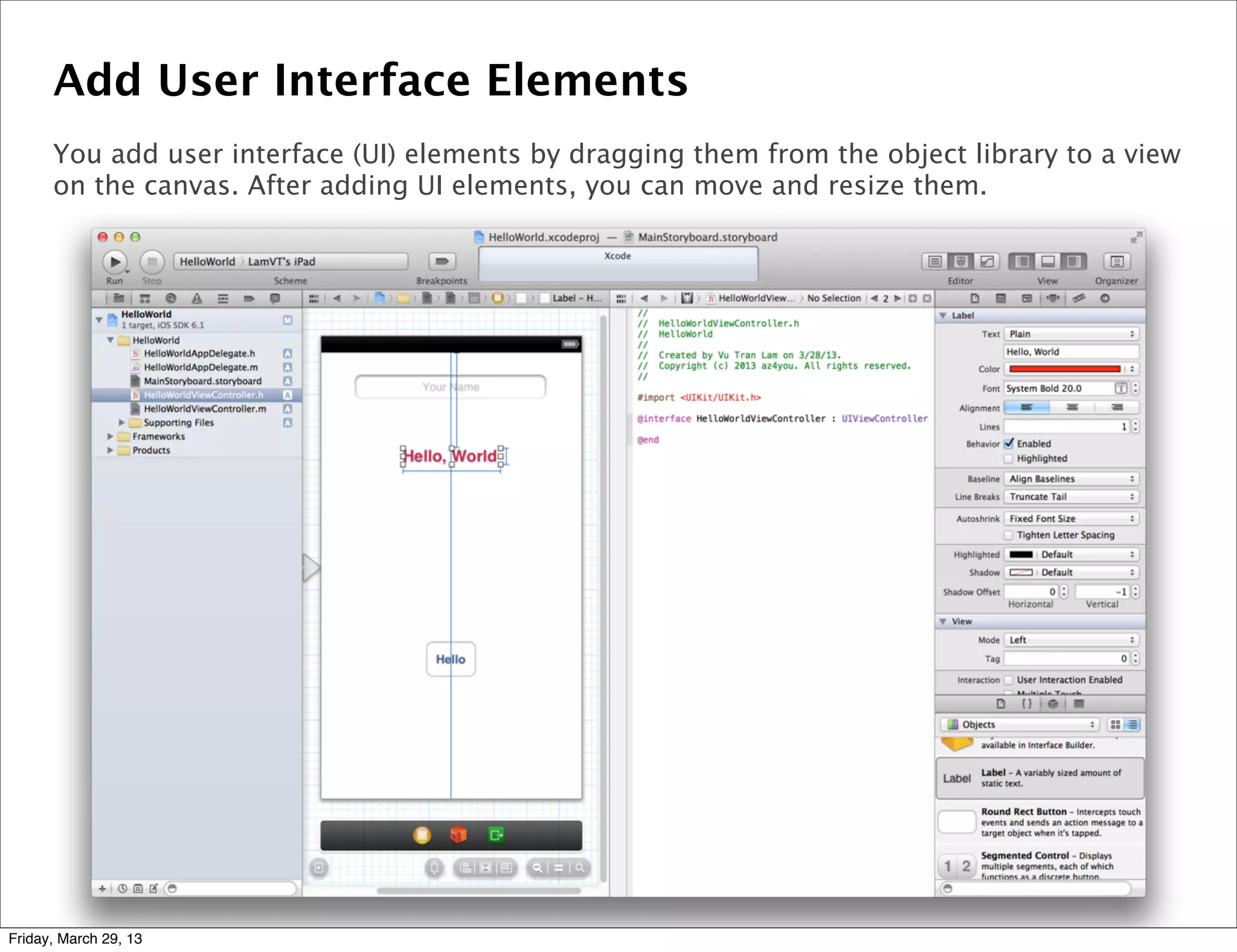This screenshot has width=1237, height=952.
Task: Collapse the HelloWorld group folder
Action: tap(111, 340)
